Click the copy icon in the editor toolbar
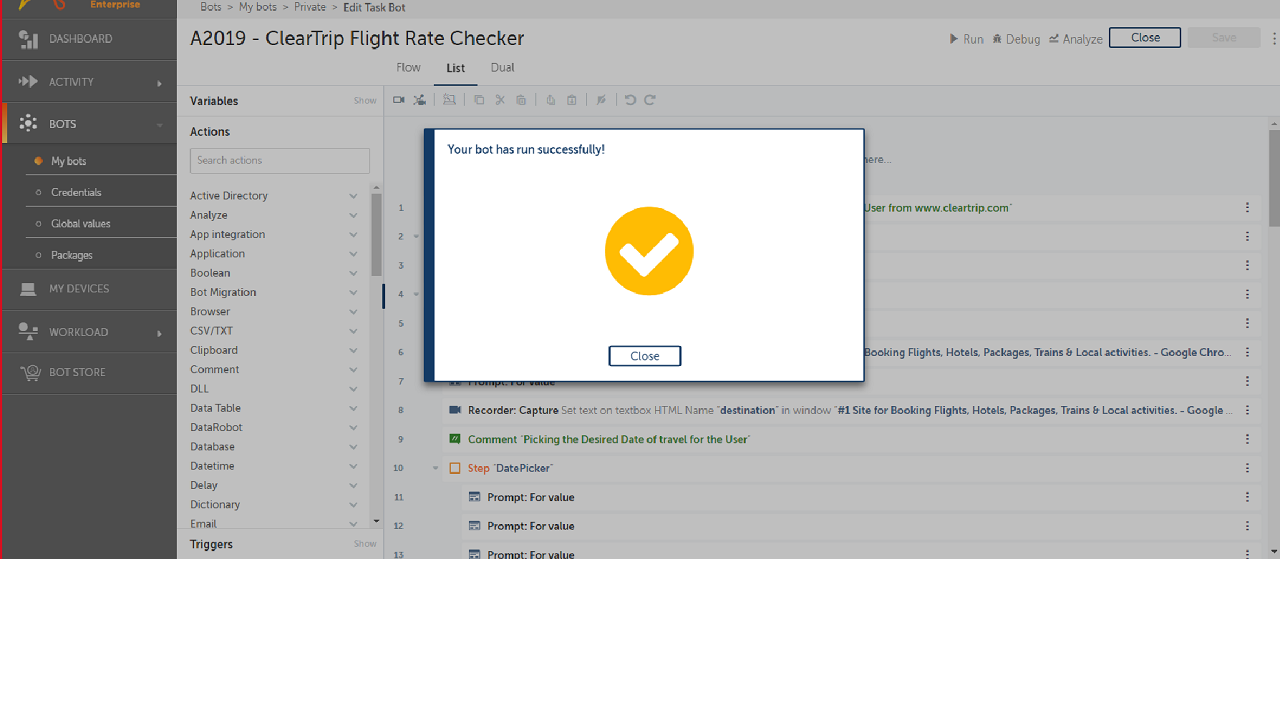Image resolution: width=1280 pixels, height=720 pixels. (479, 100)
